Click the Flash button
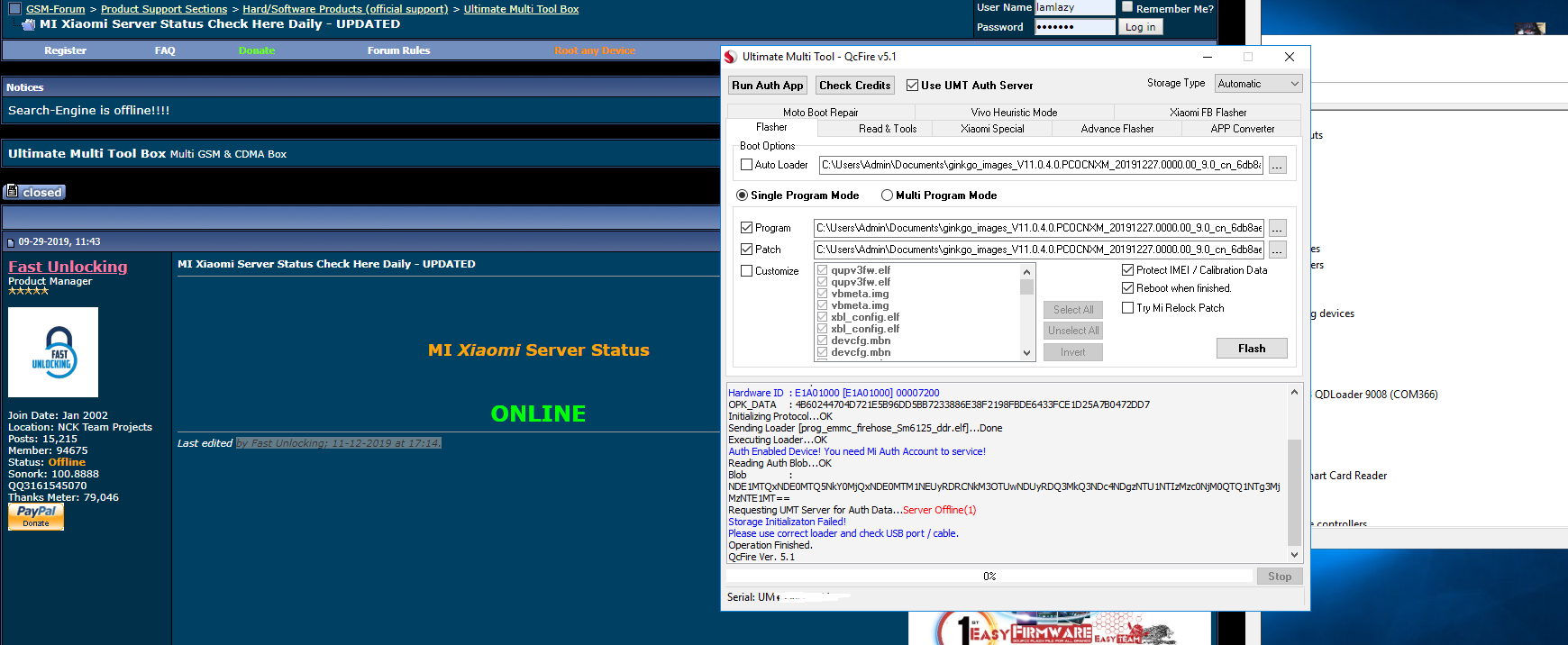 point(1252,349)
